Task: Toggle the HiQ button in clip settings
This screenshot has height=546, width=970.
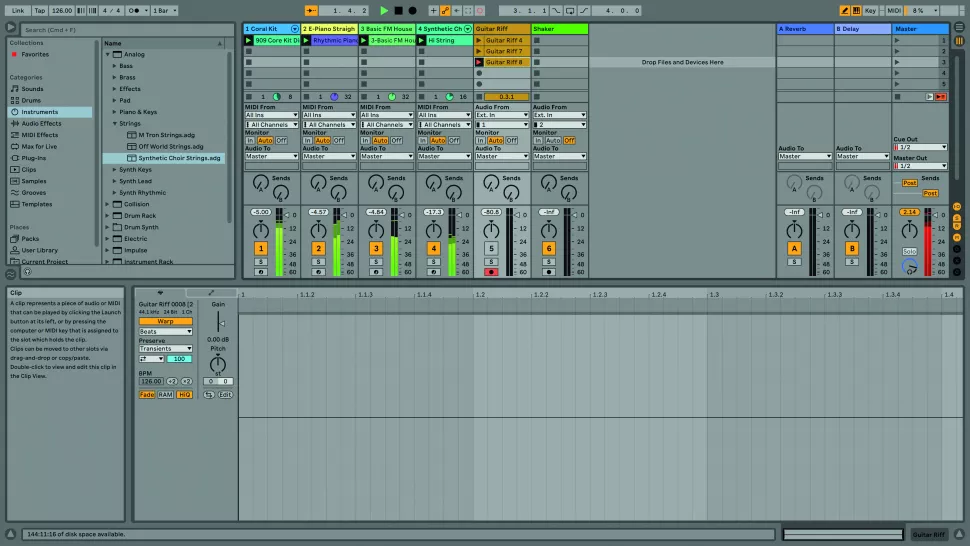Action: pos(184,395)
